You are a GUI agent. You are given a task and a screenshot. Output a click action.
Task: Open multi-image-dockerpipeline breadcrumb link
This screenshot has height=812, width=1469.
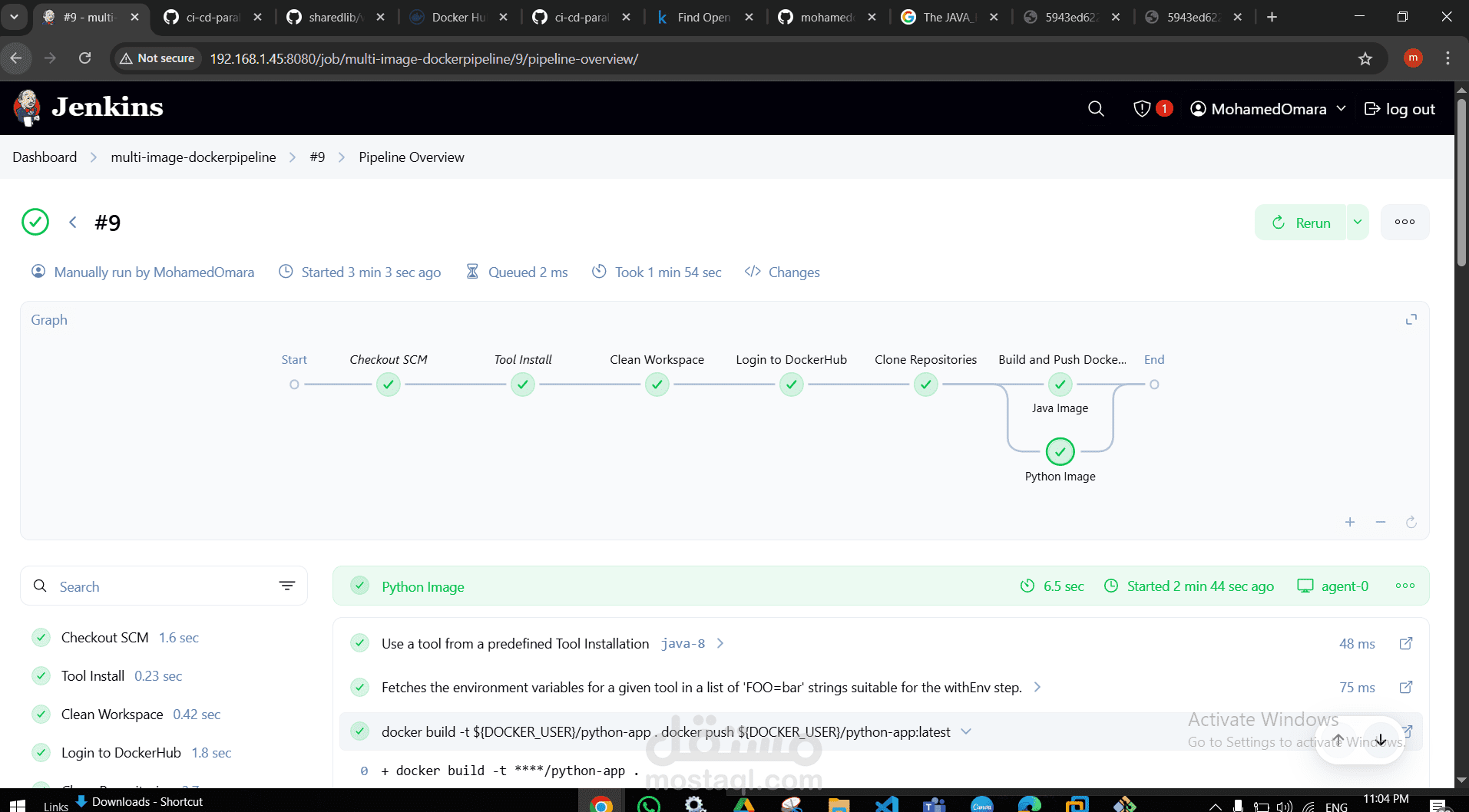[x=194, y=157]
